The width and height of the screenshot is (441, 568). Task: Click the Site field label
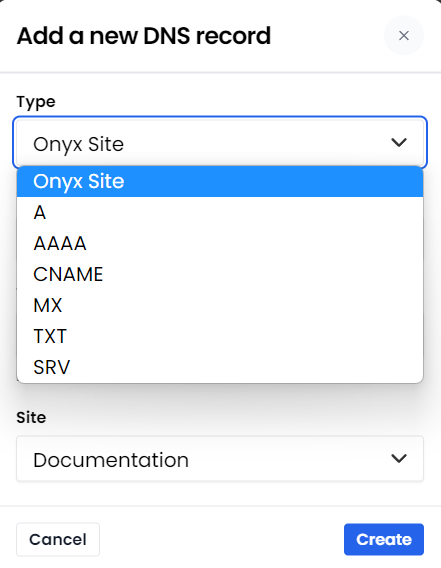pos(31,418)
